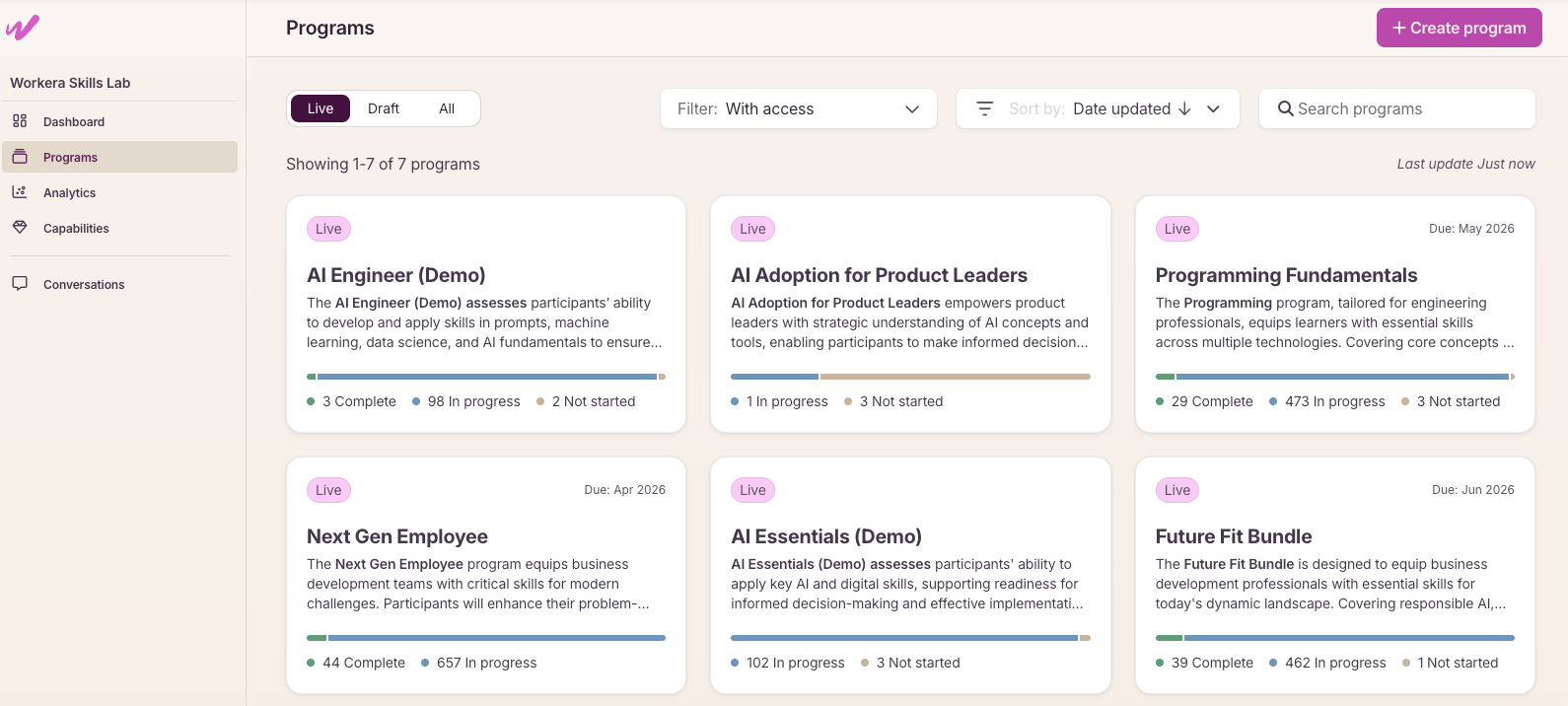Click "Due: Jun 2026" on Future Fit Bundle
This screenshot has width=1568, height=706.
[x=1473, y=490]
